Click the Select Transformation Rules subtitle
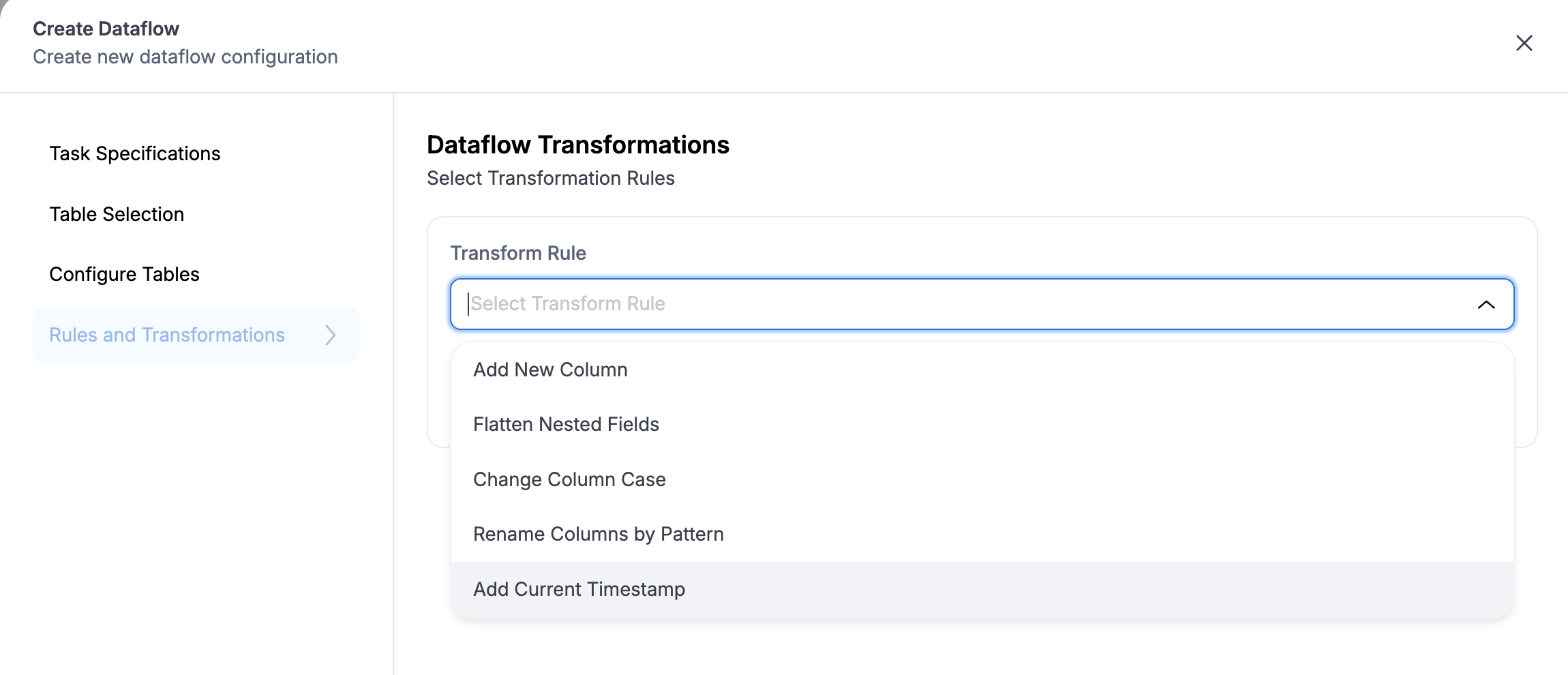Screen dimensions: 1568x675 pos(550,178)
